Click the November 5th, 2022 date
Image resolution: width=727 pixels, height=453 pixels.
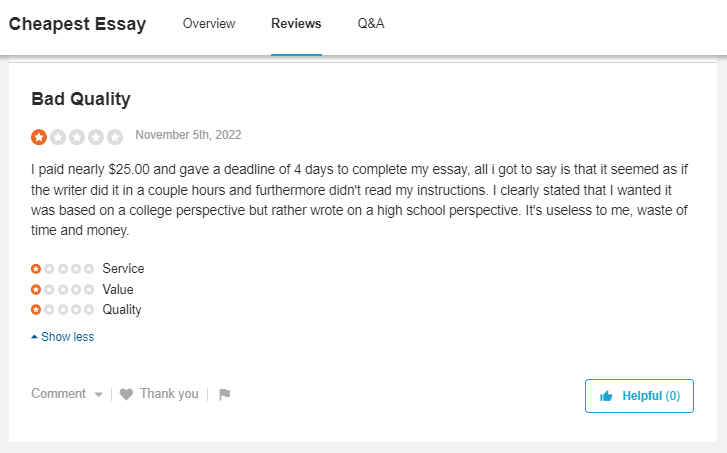(x=188, y=135)
